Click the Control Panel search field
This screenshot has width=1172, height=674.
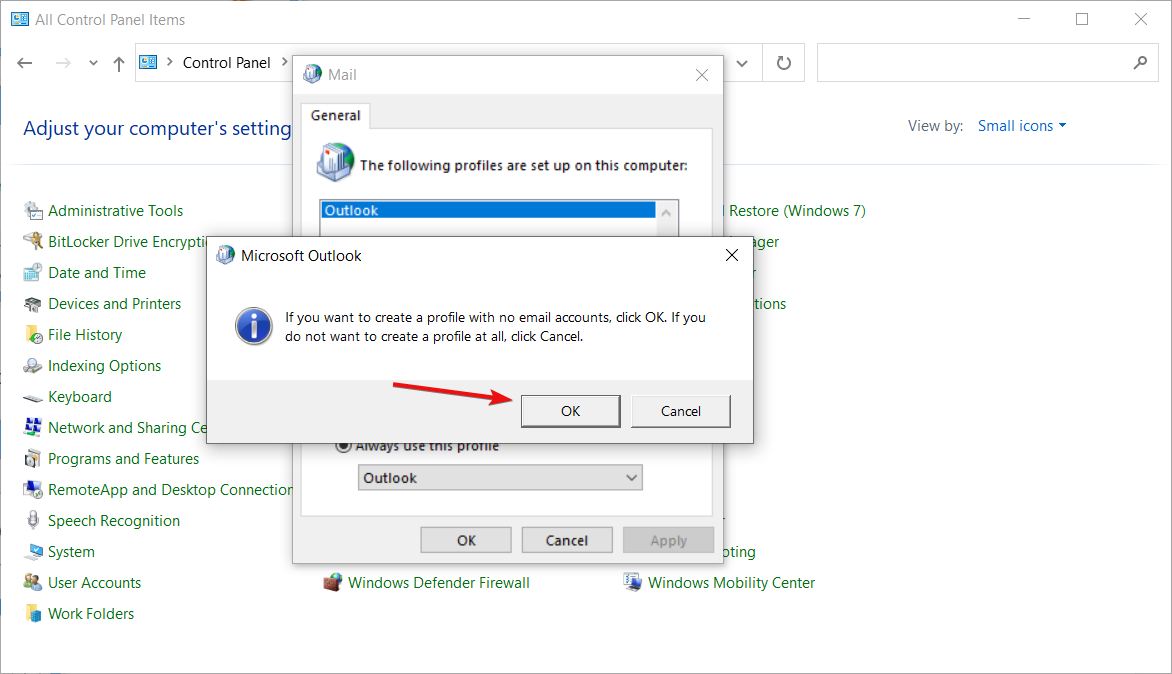point(987,63)
